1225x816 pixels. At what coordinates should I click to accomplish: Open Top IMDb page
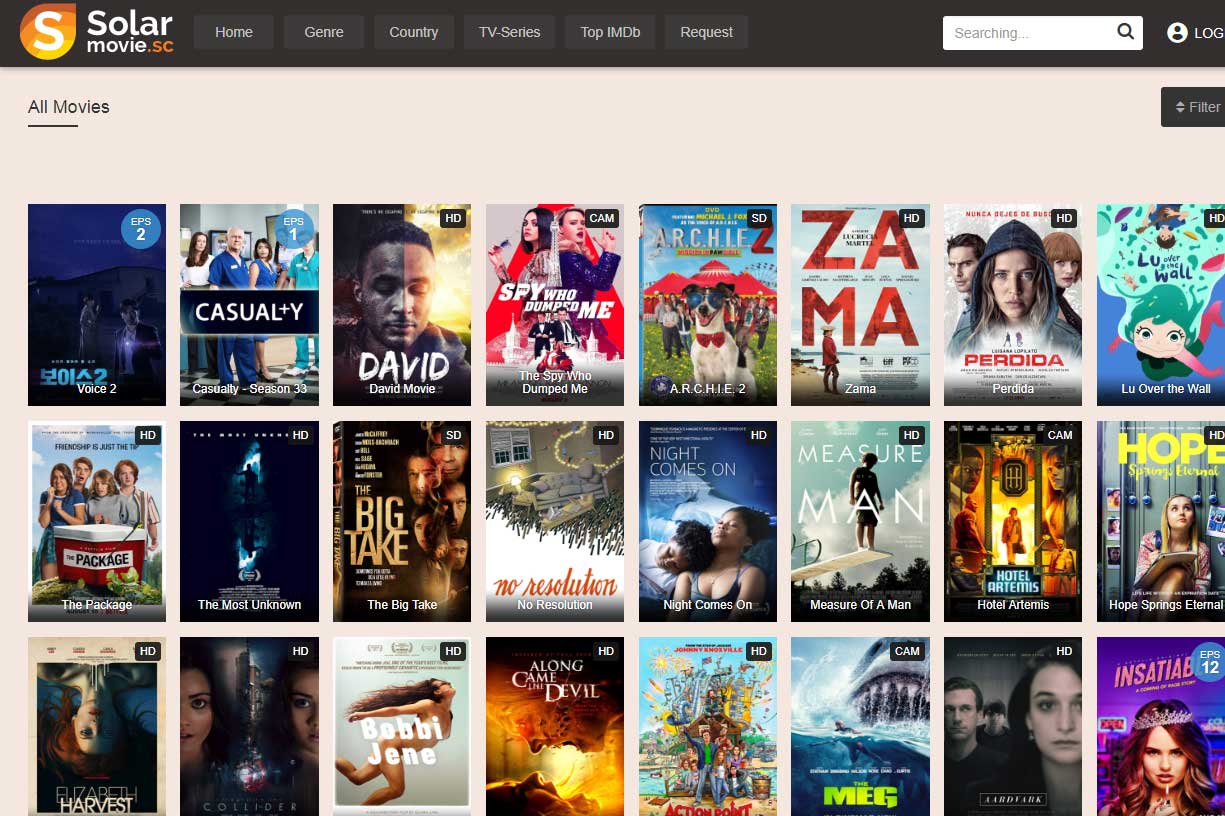(610, 32)
